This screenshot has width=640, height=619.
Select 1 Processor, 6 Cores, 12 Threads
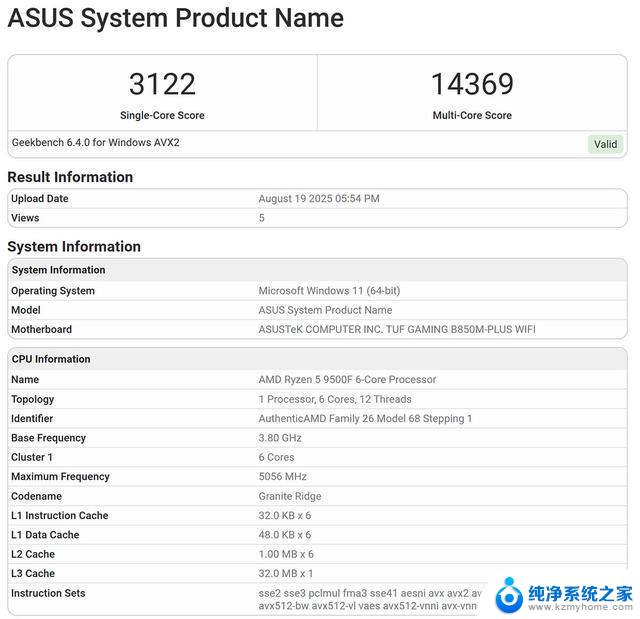click(335, 399)
